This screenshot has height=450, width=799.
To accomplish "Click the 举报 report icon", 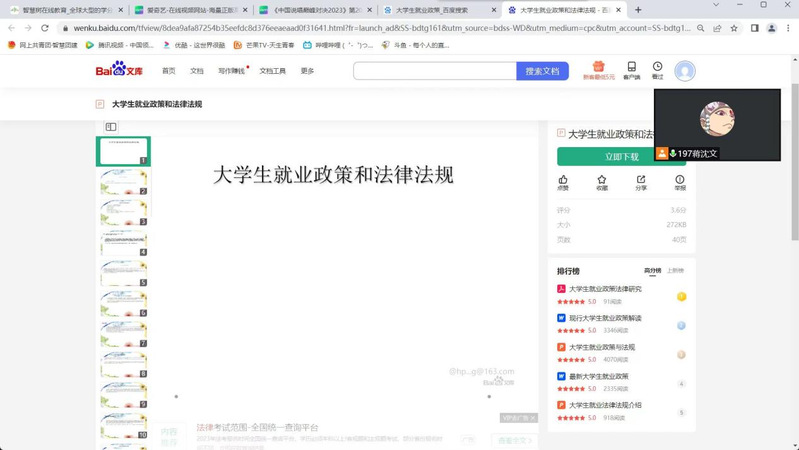I will [680, 181].
